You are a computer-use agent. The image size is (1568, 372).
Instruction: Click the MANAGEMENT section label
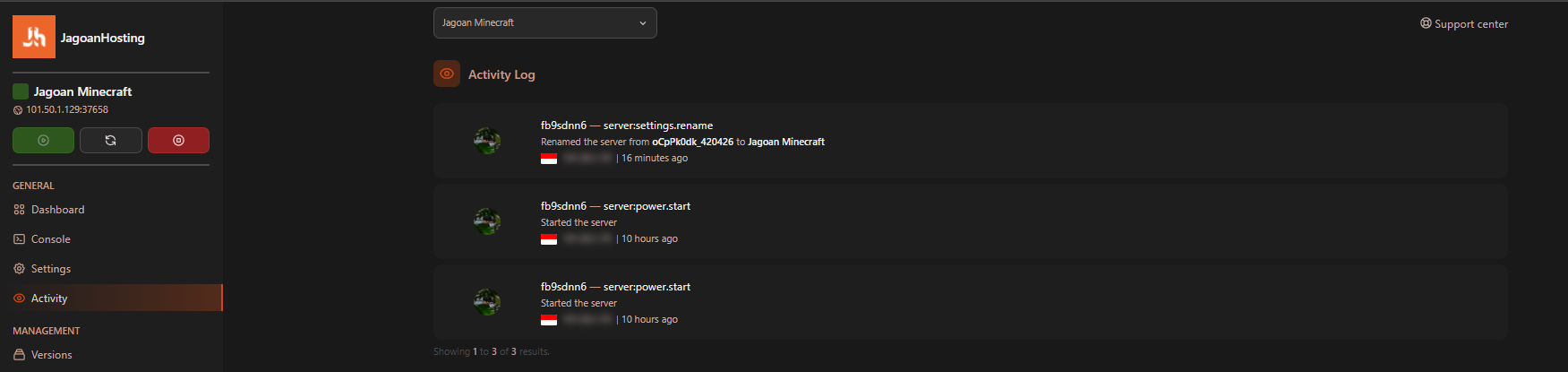47,331
